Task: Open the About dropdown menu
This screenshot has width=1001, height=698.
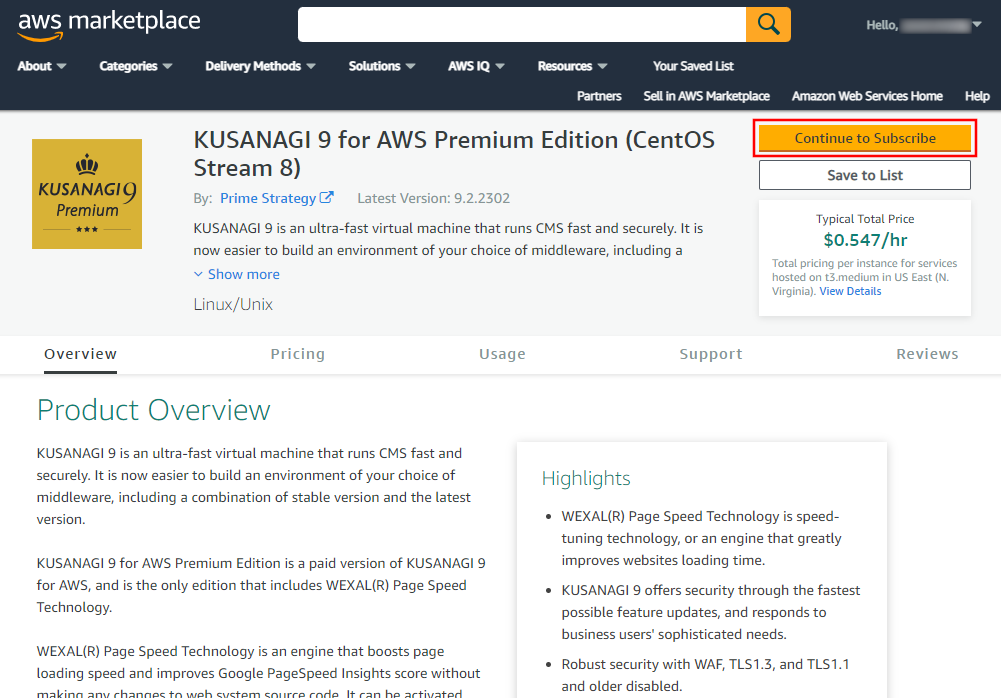Action: pyautogui.click(x=41, y=66)
